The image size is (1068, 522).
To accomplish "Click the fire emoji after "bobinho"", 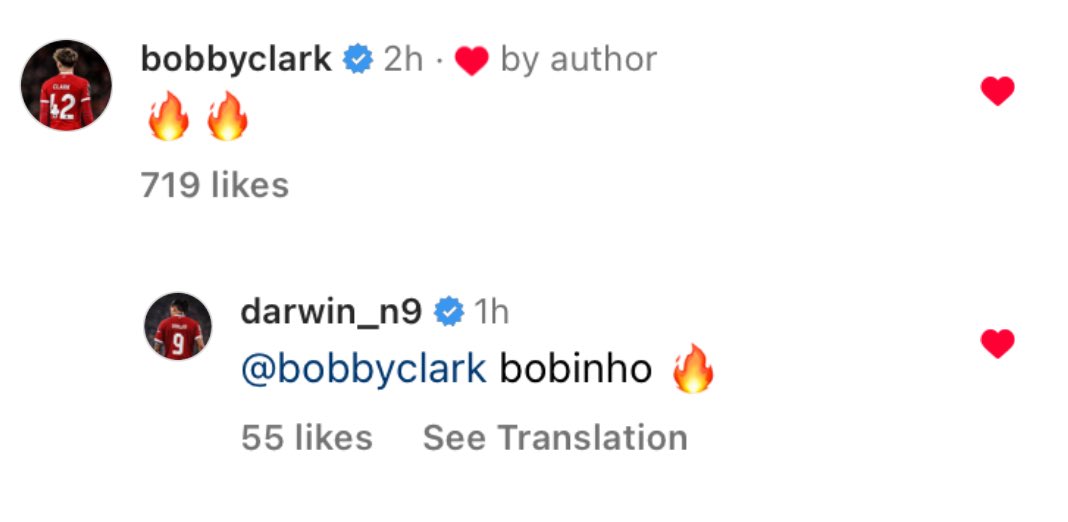I will [x=693, y=369].
